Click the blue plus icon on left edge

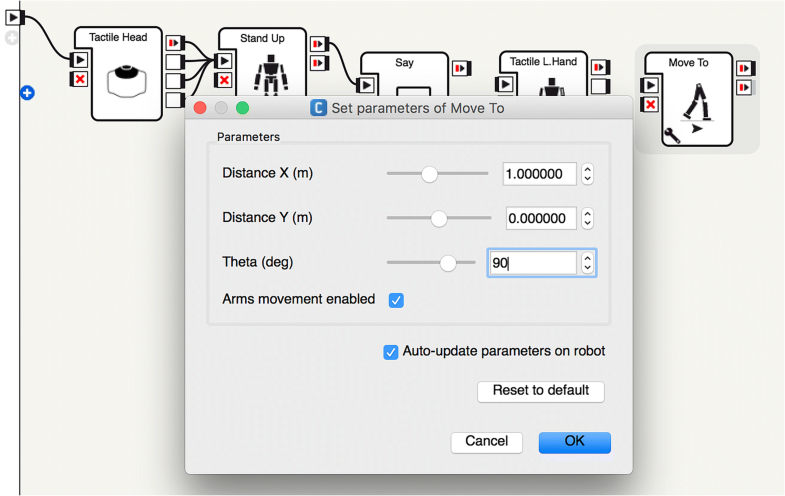click(27, 93)
